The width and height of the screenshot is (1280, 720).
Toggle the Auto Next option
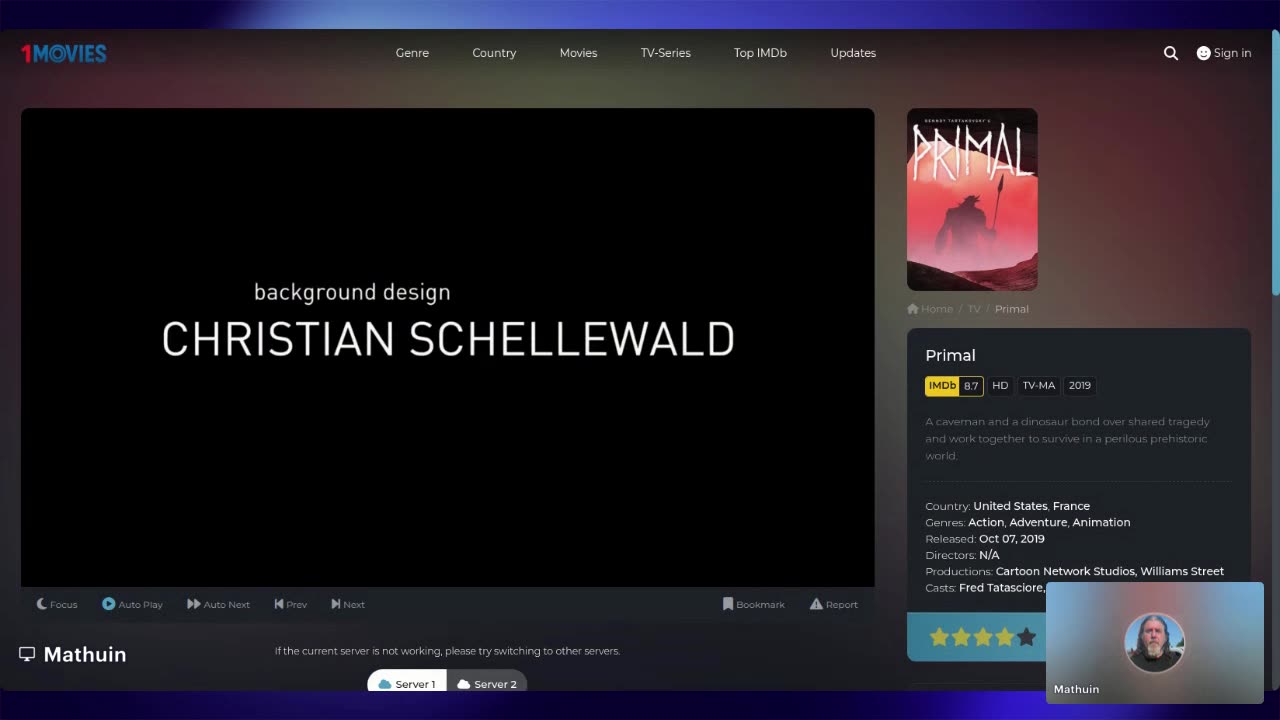tap(218, 604)
